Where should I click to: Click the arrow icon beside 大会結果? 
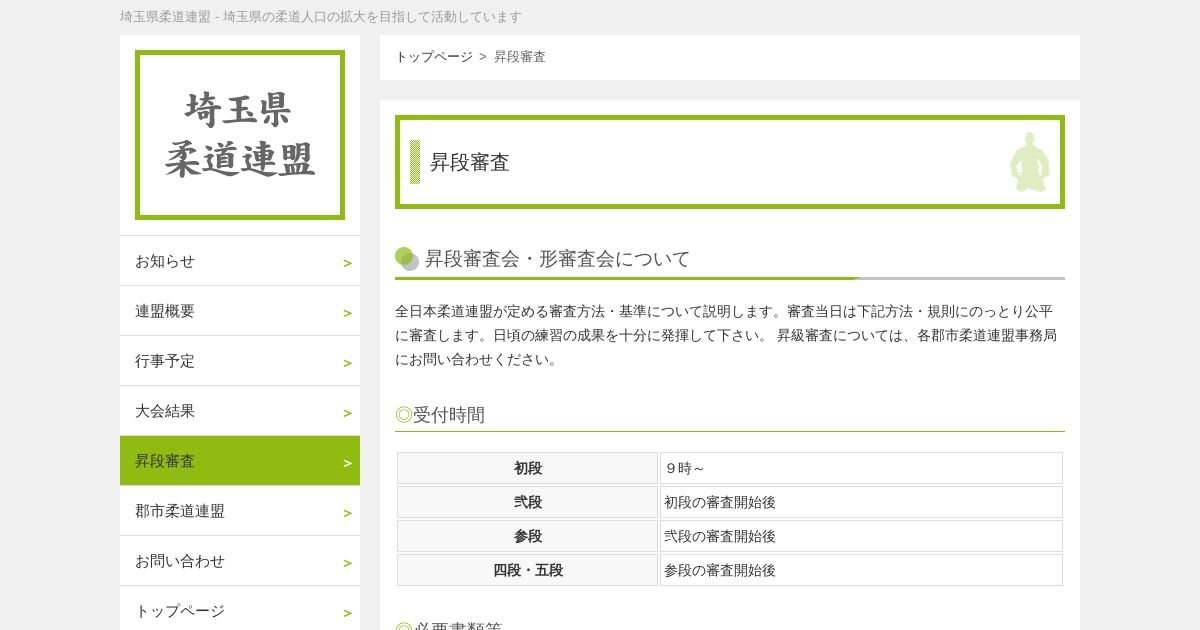click(x=348, y=413)
